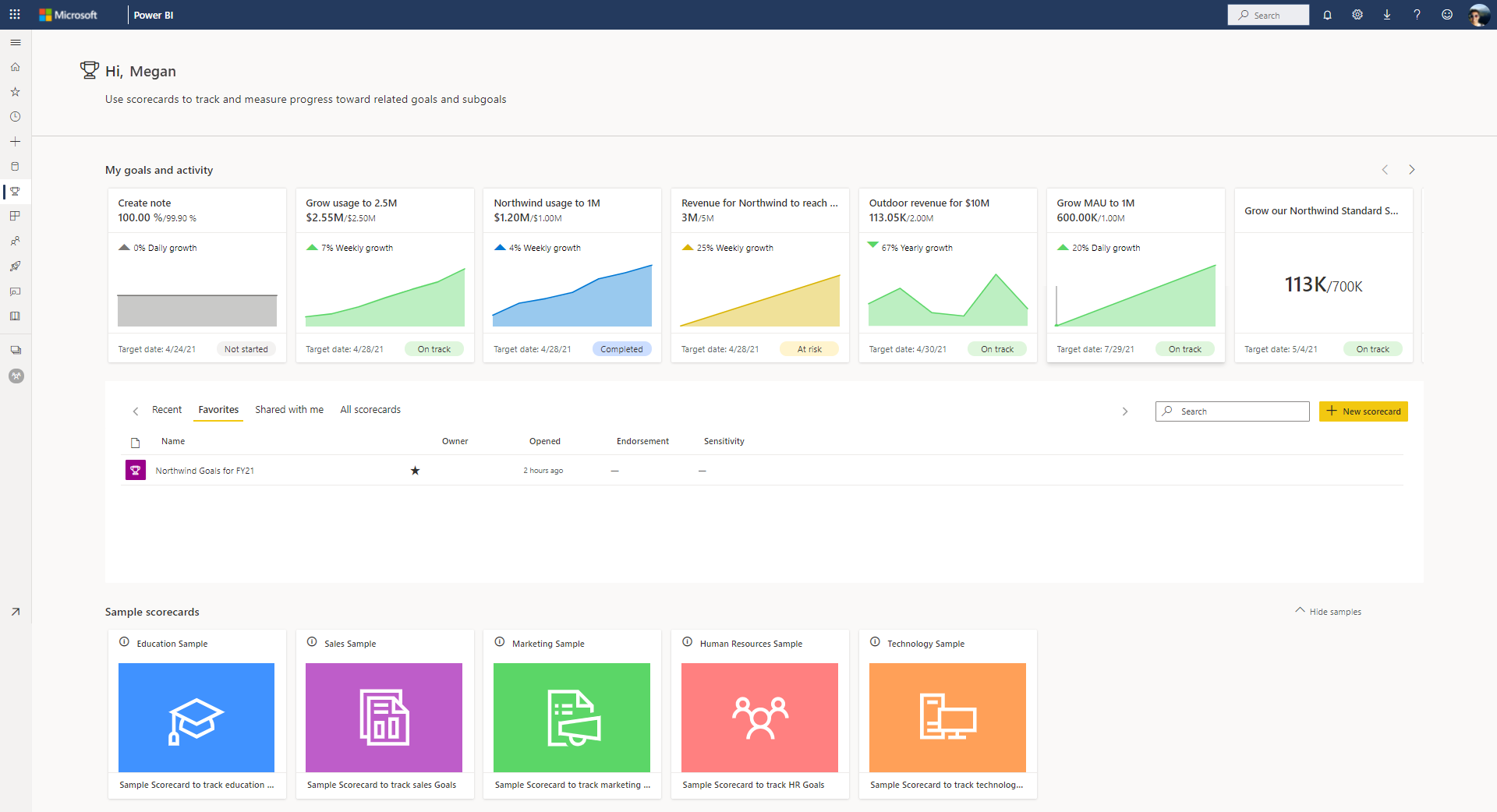Open the current workspace avatar in sidebar

16,376
